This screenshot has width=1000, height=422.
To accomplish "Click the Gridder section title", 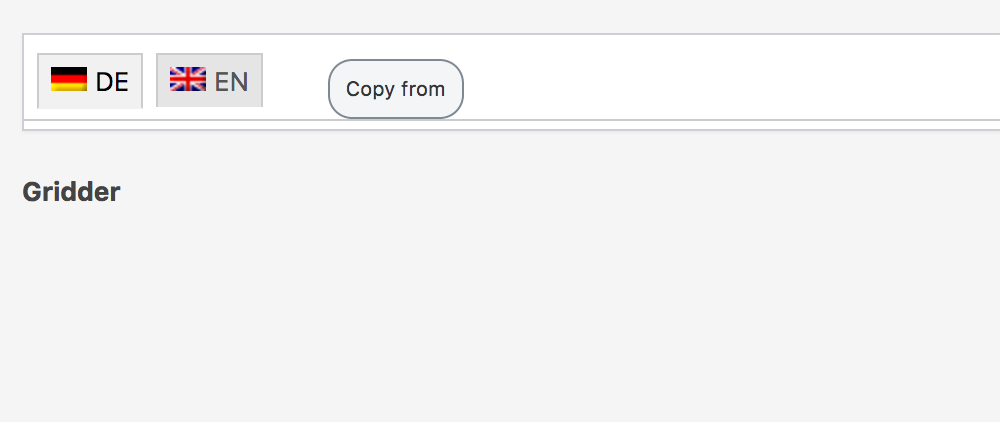I will click(x=71, y=192).
